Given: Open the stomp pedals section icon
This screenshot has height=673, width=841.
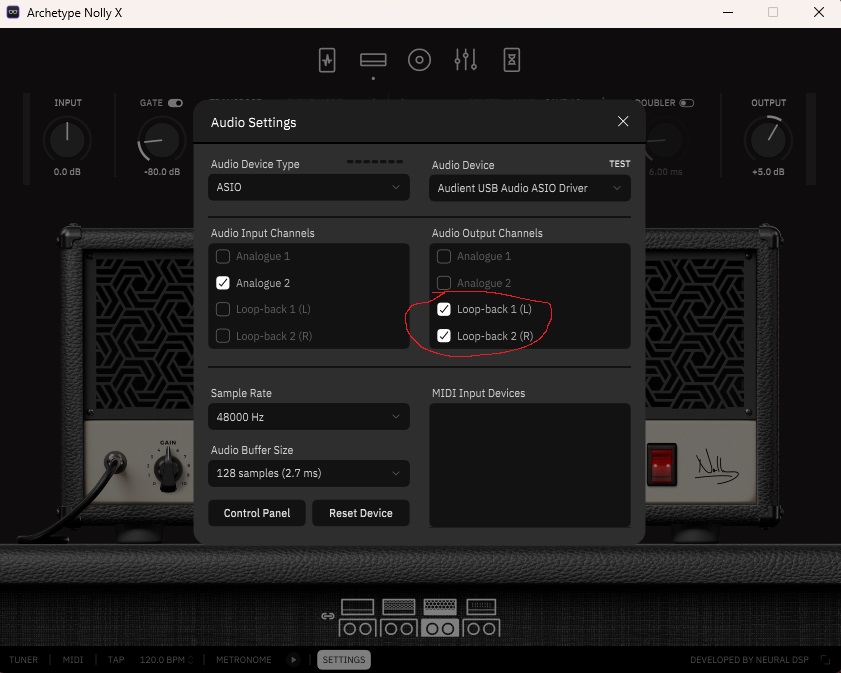Looking at the screenshot, I should tap(327, 60).
